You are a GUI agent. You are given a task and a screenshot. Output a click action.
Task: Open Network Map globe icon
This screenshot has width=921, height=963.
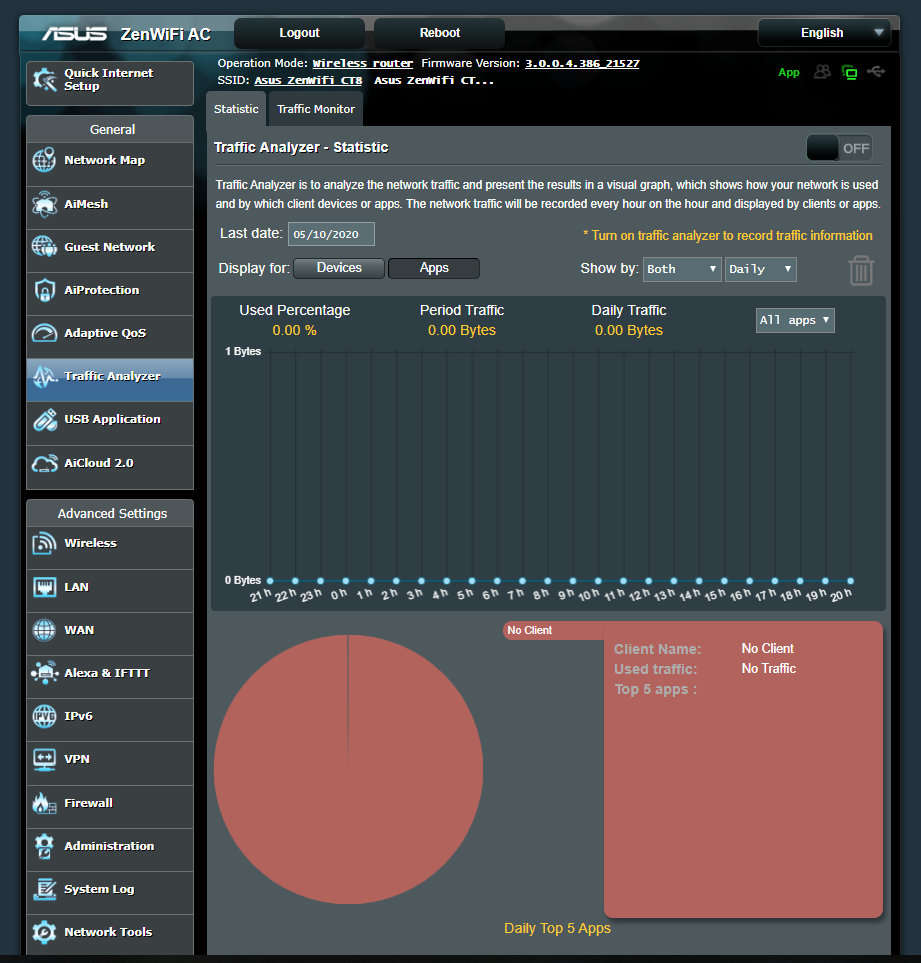(44, 160)
